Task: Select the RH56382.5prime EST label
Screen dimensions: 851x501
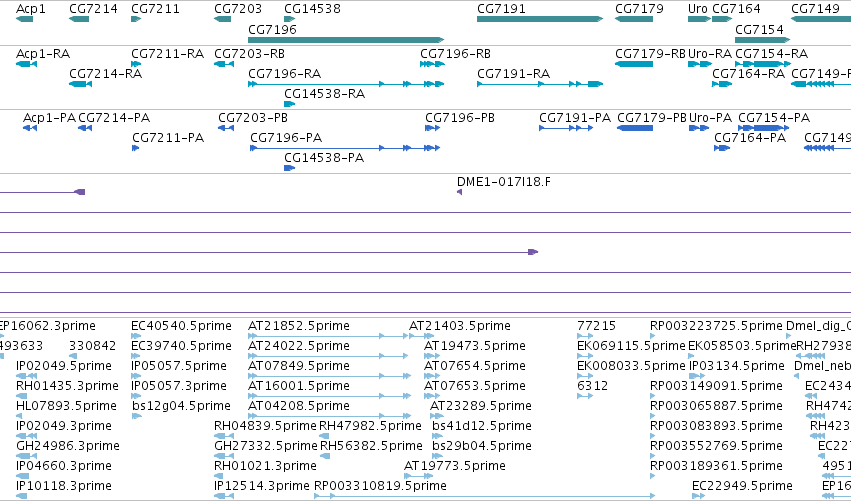Action: point(371,446)
